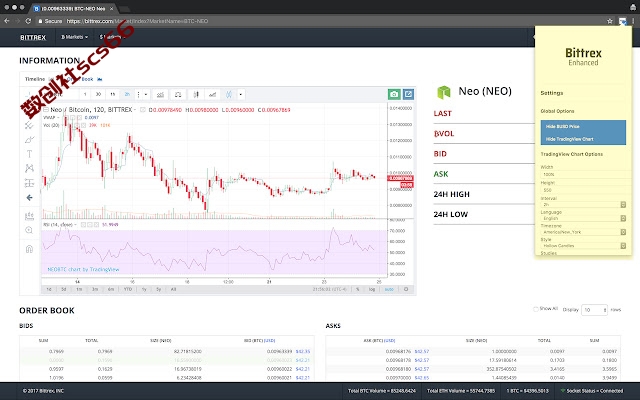Check the Show All checkbox

pos(536,309)
